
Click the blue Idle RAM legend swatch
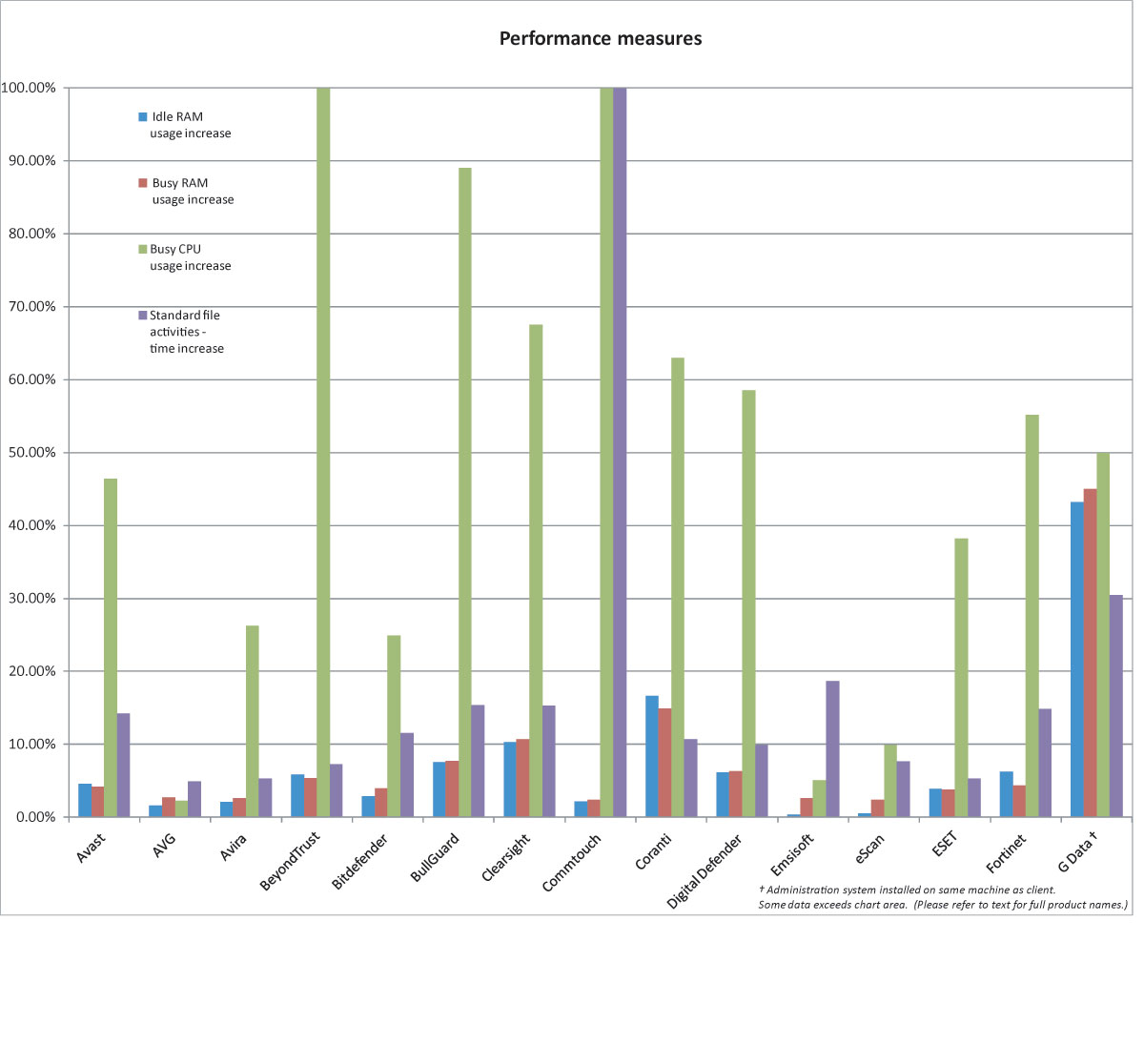[x=143, y=117]
